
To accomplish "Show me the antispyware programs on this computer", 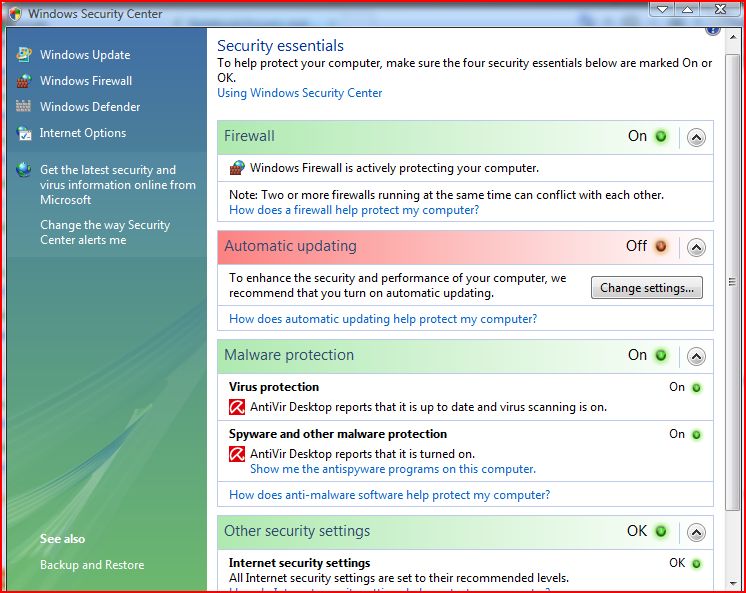I will point(393,469).
